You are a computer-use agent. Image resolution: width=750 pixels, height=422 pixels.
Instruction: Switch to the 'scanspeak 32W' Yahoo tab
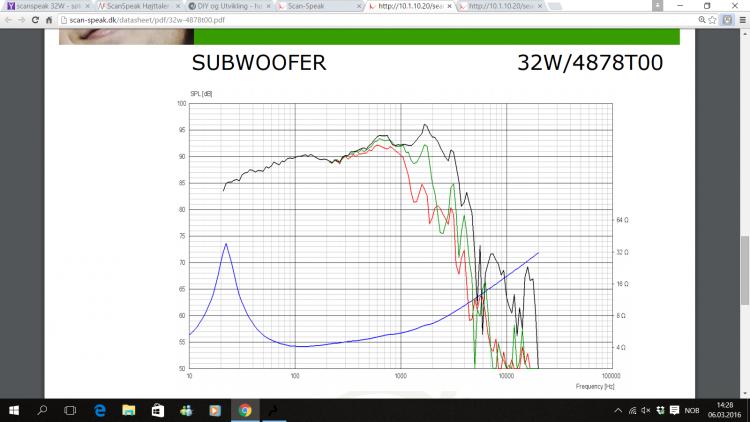point(47,6)
